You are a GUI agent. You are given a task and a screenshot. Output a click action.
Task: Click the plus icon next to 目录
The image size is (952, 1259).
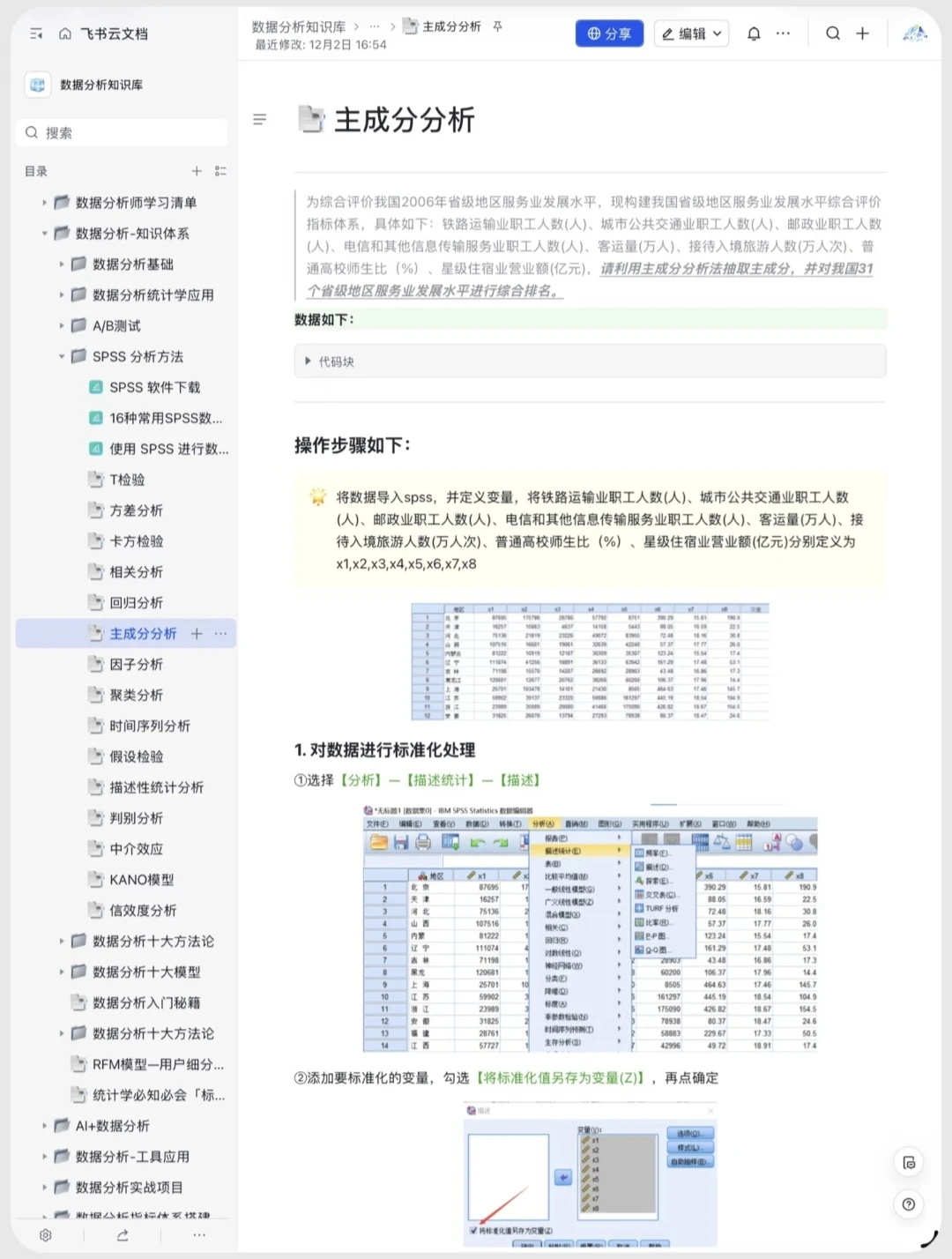tap(197, 171)
